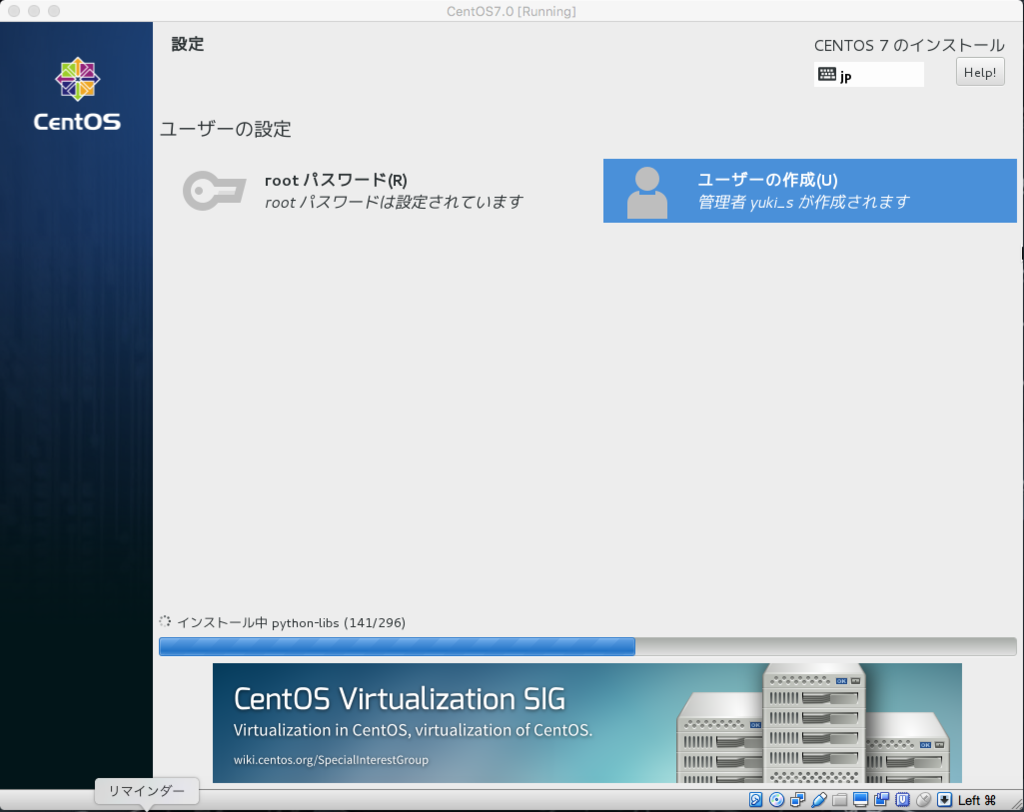Click the Help! button
Screen dimensions: 1024x812
click(x=980, y=73)
